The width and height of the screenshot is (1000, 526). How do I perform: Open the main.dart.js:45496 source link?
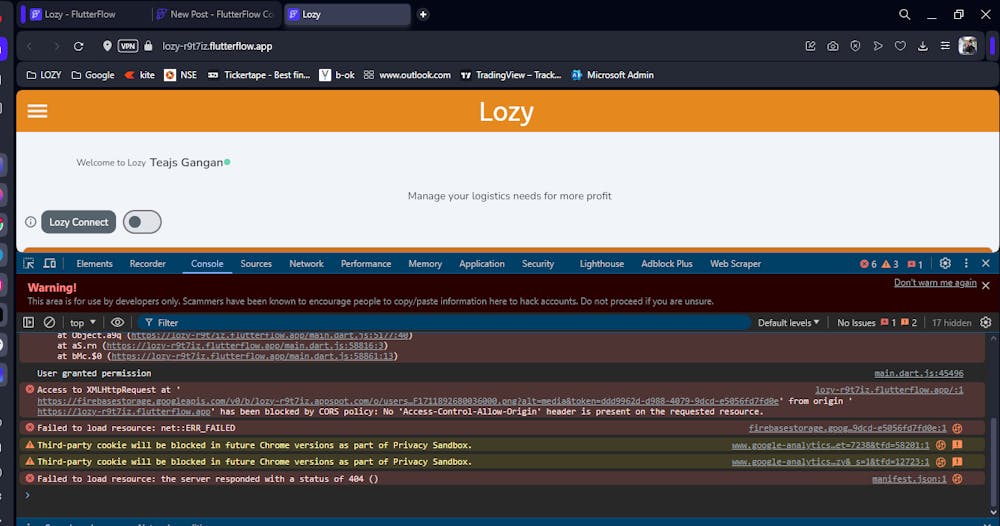918,373
